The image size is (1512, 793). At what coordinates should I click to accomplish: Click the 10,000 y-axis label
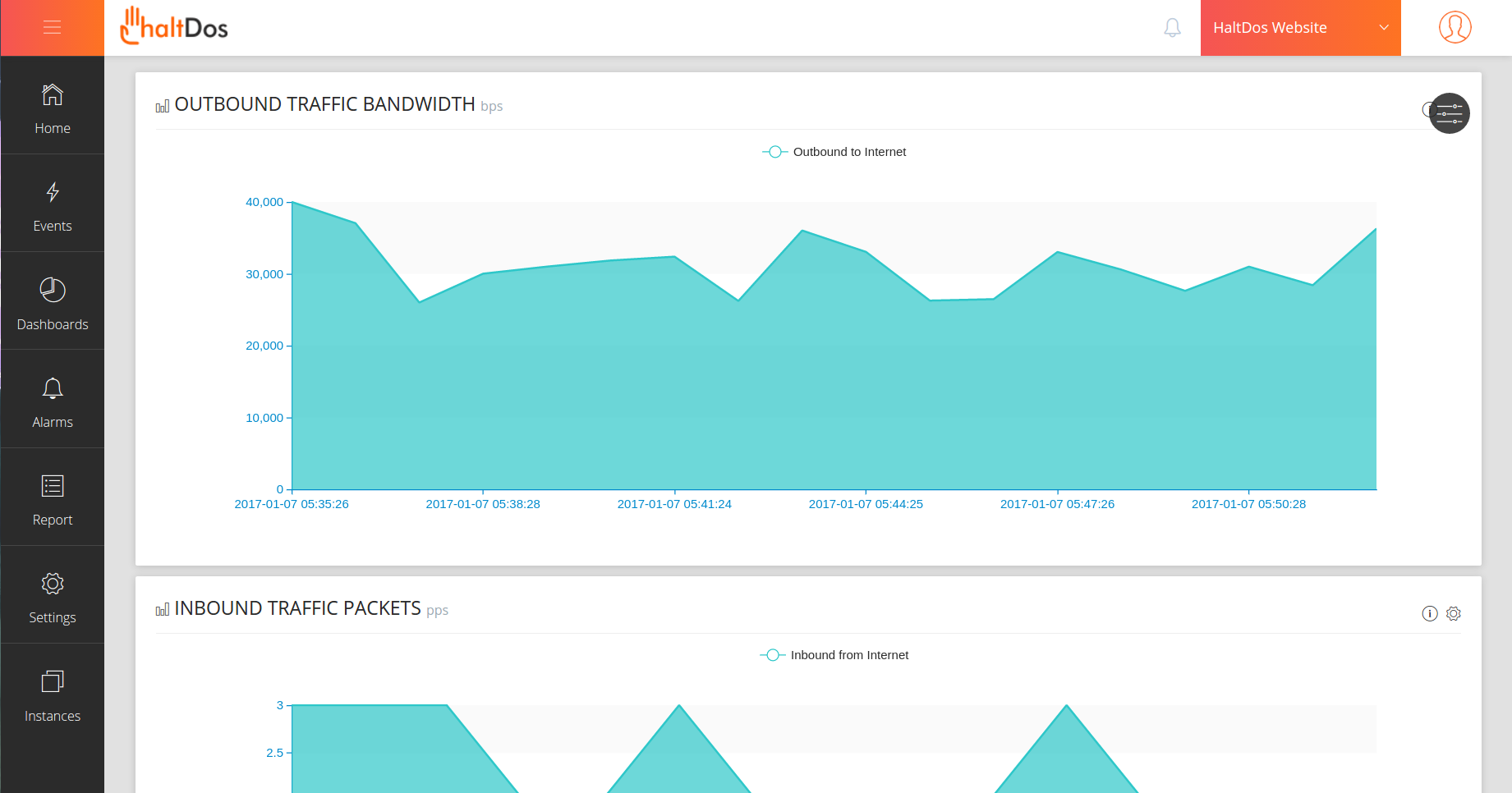click(x=264, y=418)
